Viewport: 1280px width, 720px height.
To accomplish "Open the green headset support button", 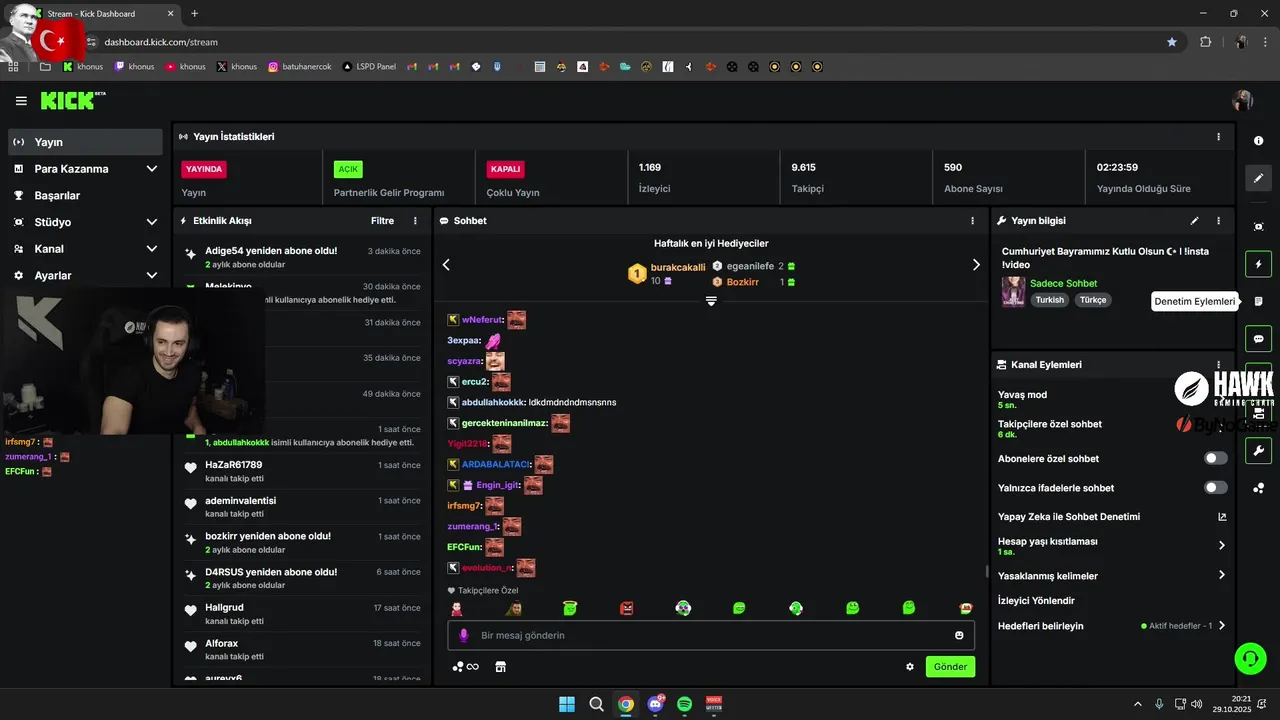I will click(1250, 658).
